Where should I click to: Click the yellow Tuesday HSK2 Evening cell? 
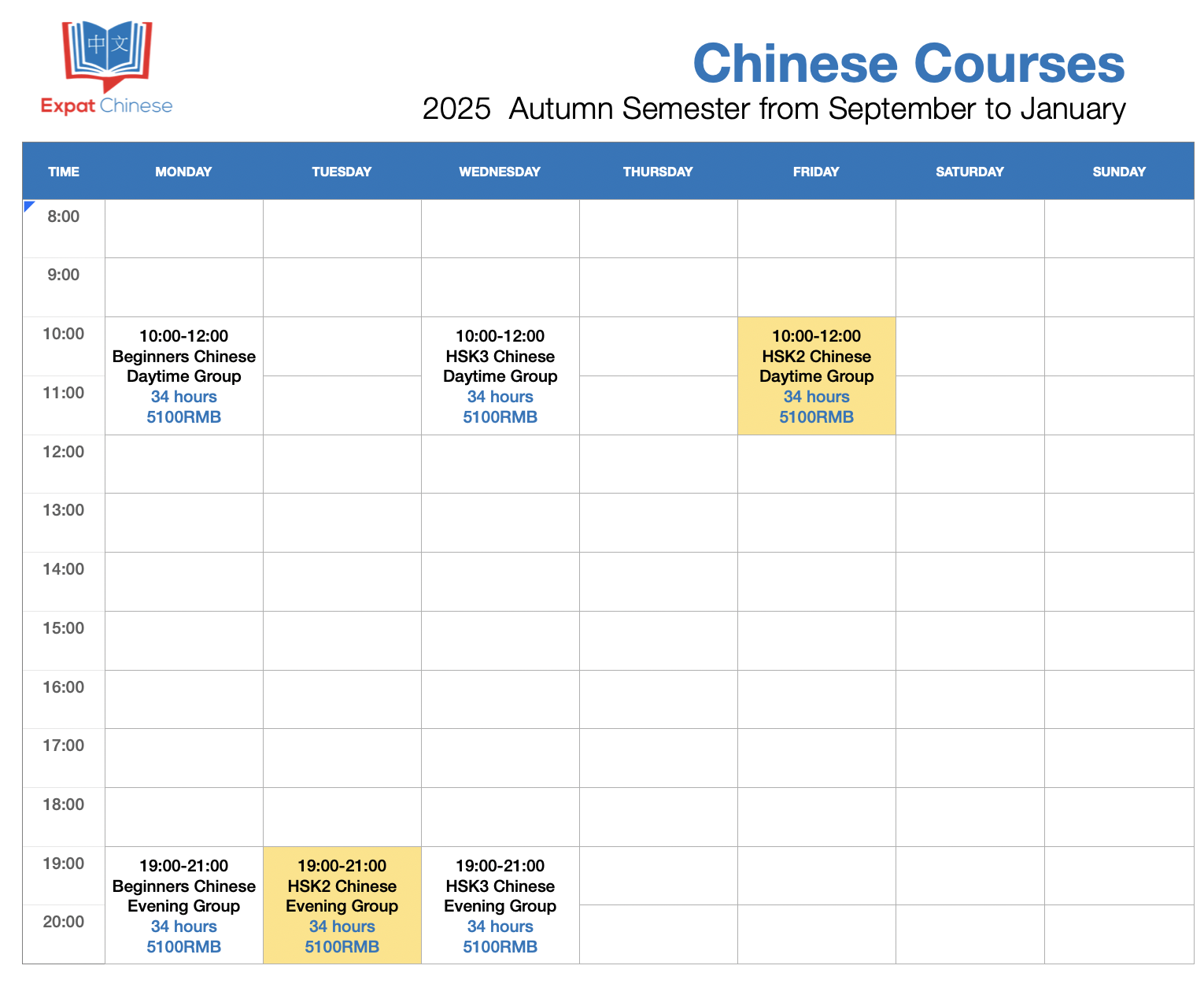tap(342, 905)
